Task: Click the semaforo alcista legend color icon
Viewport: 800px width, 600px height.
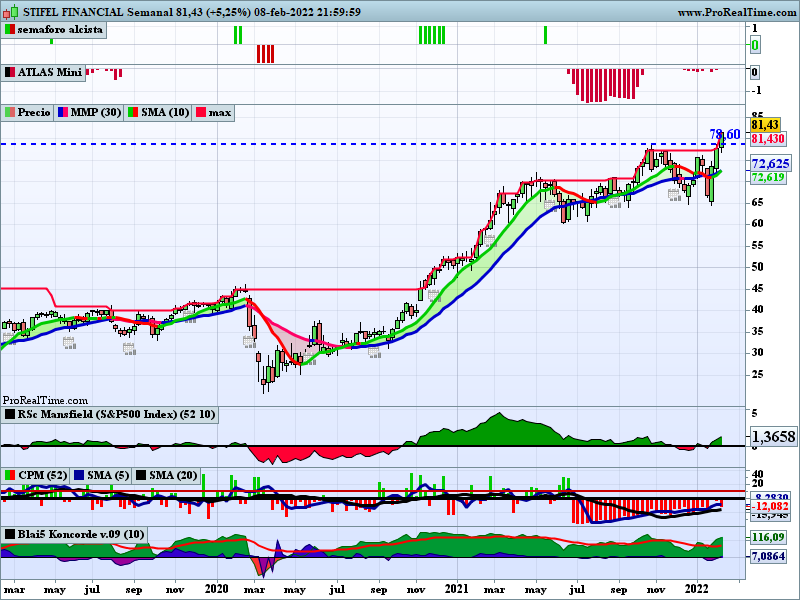Action: 10,30
